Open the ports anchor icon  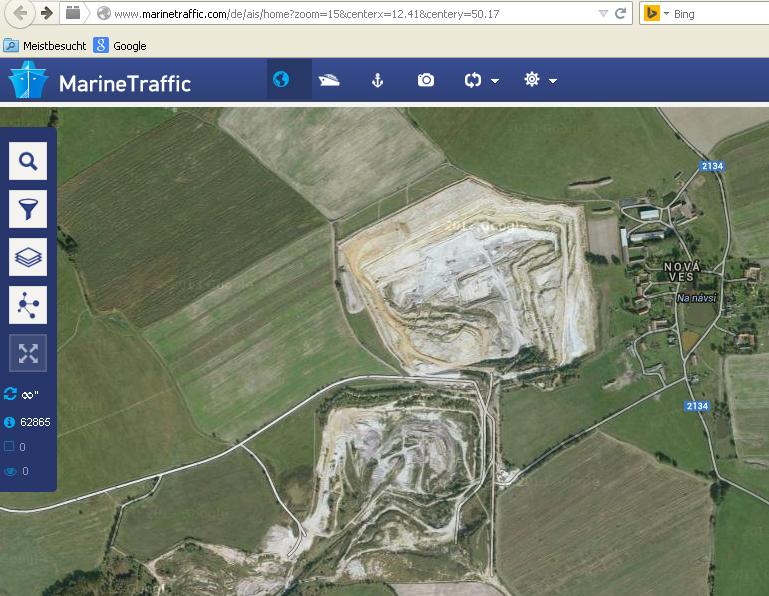378,80
